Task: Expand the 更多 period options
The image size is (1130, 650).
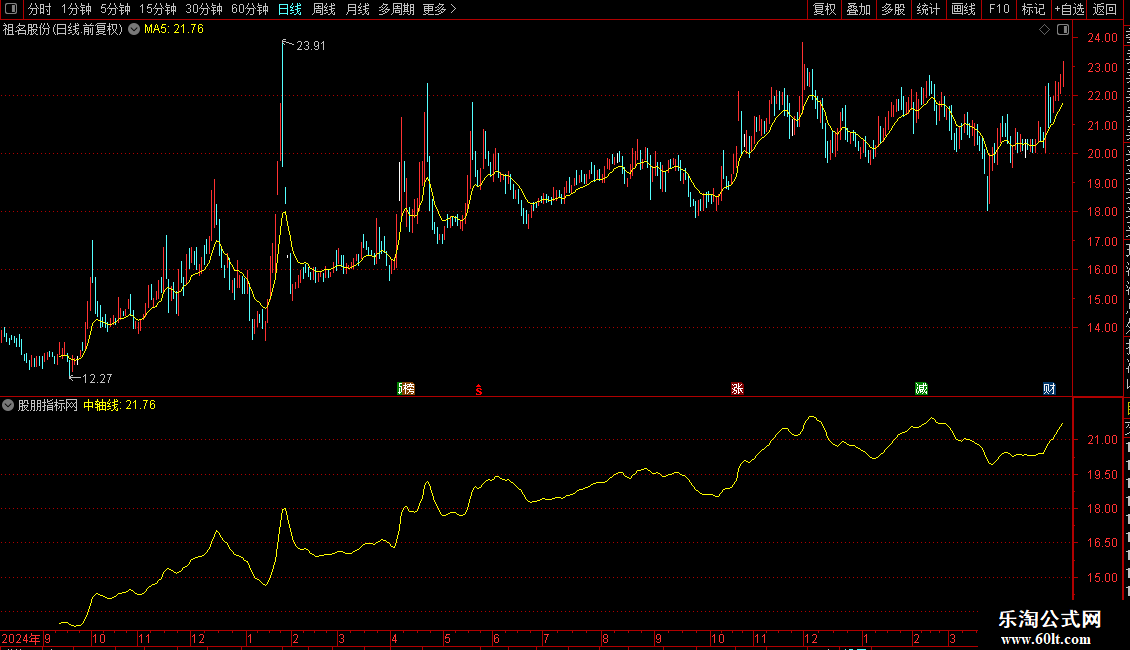Action: point(439,9)
